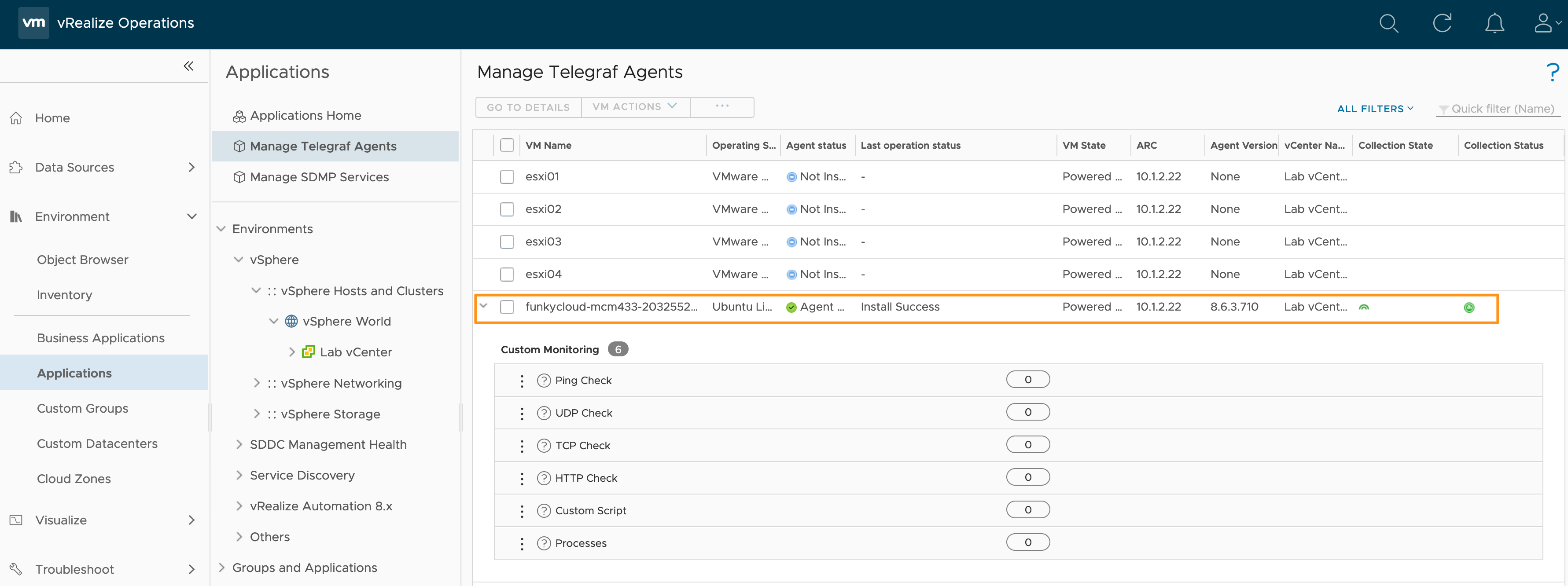This screenshot has width=1568, height=586.
Task: Click the vSphere World globe icon
Action: 291,321
